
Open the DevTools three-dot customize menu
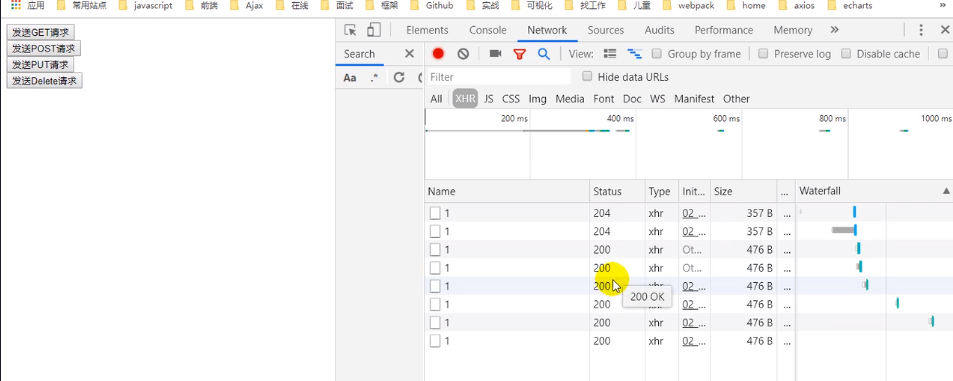coord(921,30)
